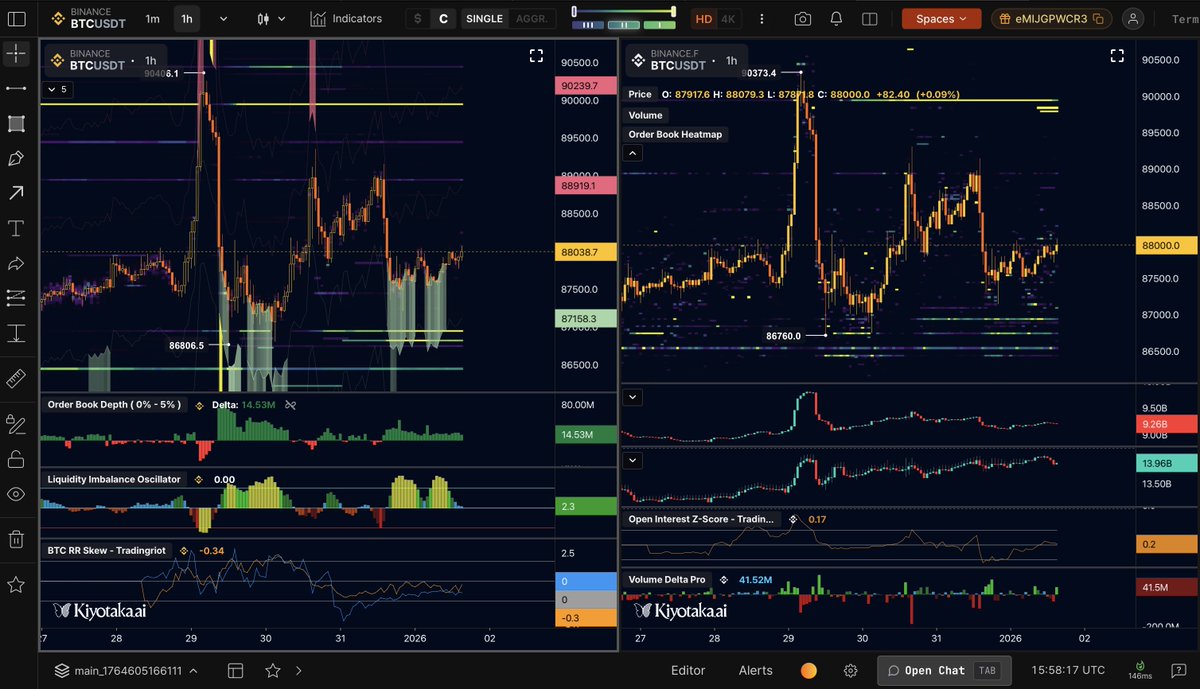Open the candlestick chart type dropdown
1200x689 pixels.
(x=271, y=19)
